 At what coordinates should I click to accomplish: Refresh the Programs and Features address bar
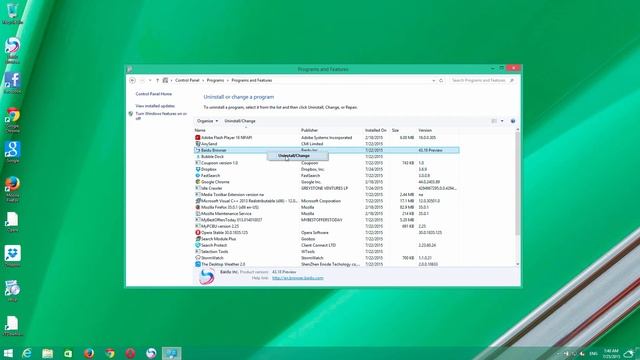[441, 80]
